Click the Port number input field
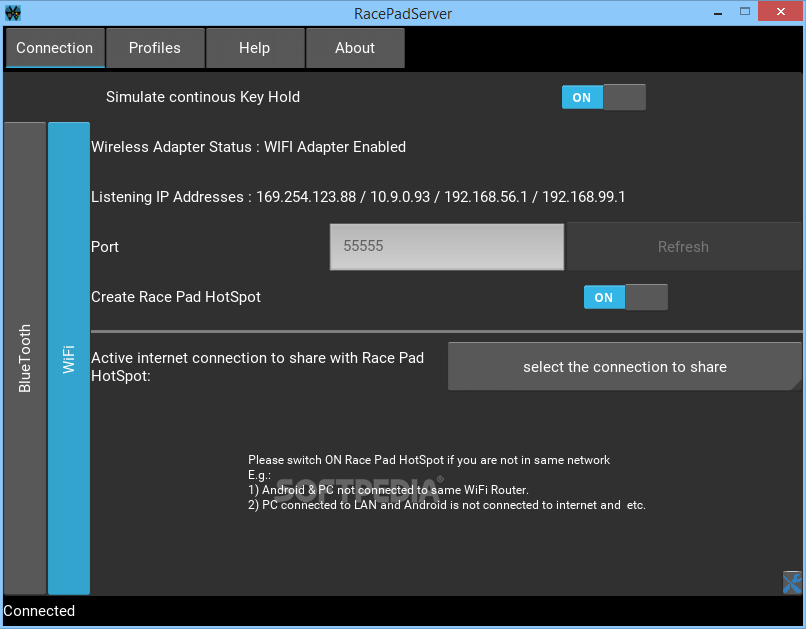Image resolution: width=806 pixels, height=629 pixels. click(x=447, y=247)
